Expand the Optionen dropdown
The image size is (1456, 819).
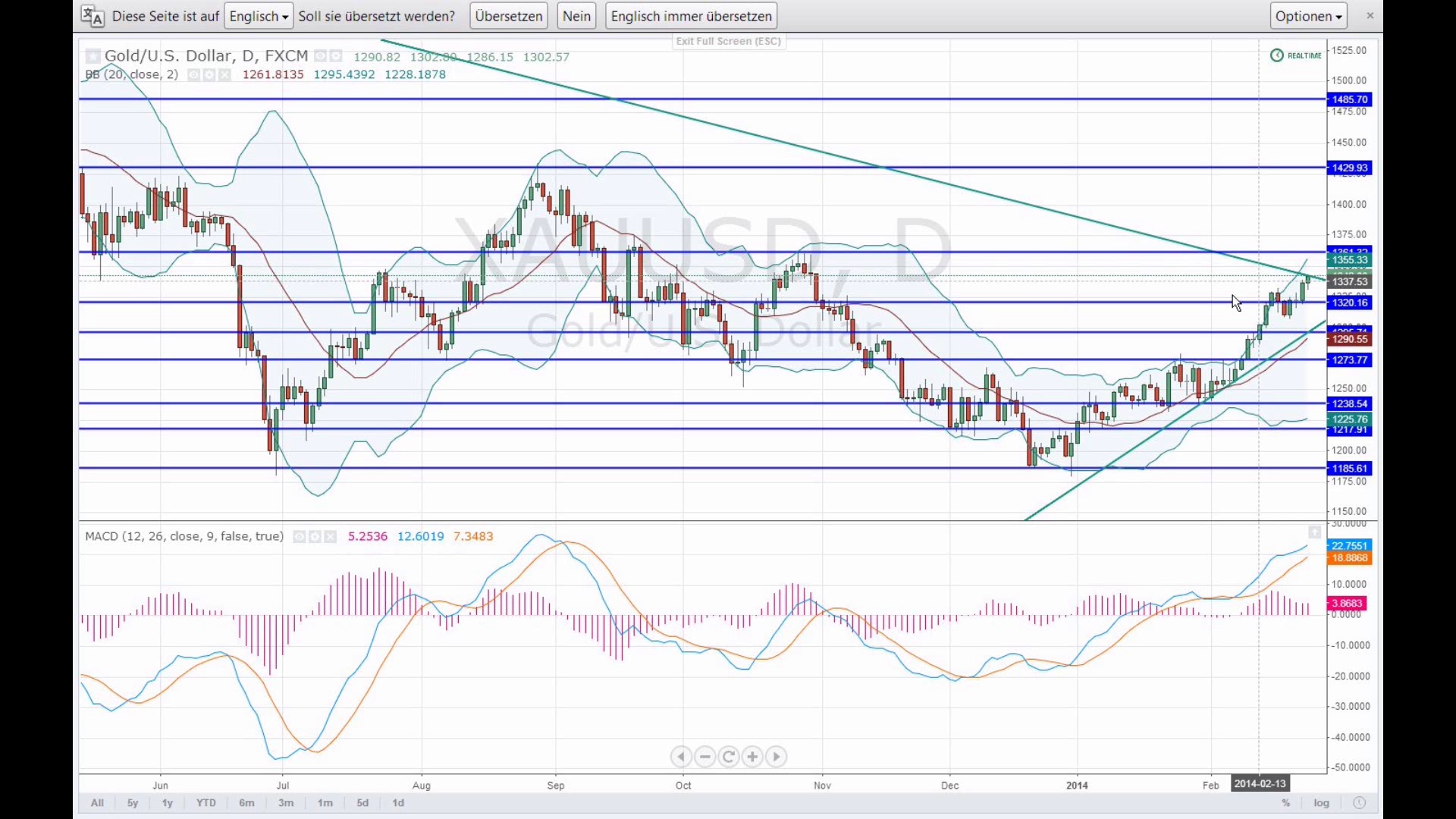(1308, 16)
